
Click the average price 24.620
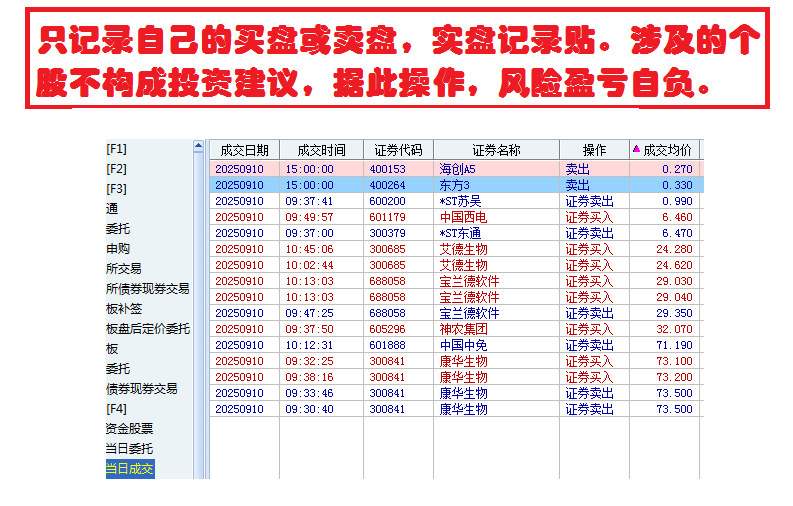pos(674,265)
